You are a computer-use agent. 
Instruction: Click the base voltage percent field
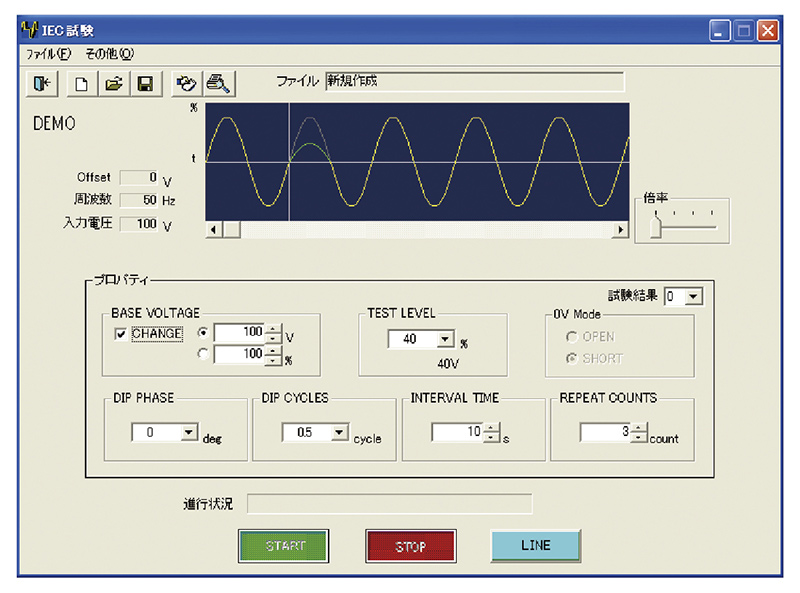pos(240,355)
